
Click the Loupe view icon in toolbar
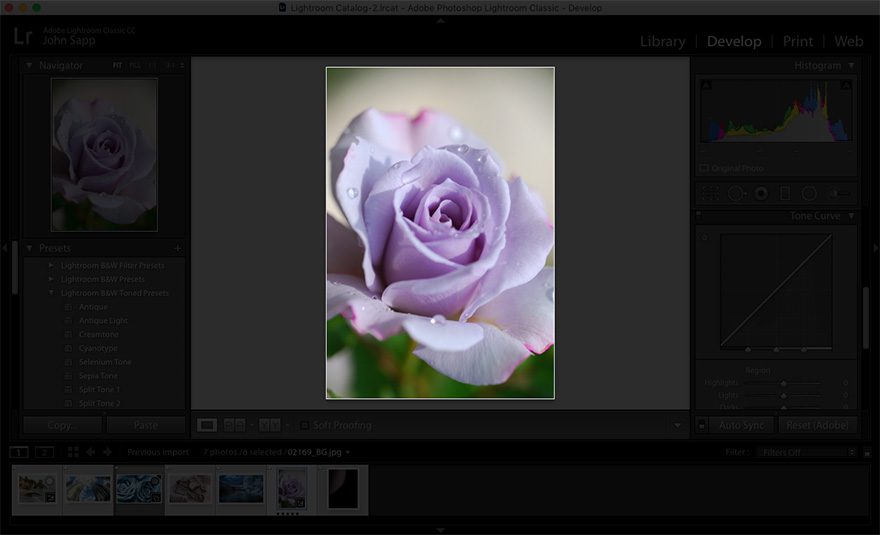click(207, 425)
